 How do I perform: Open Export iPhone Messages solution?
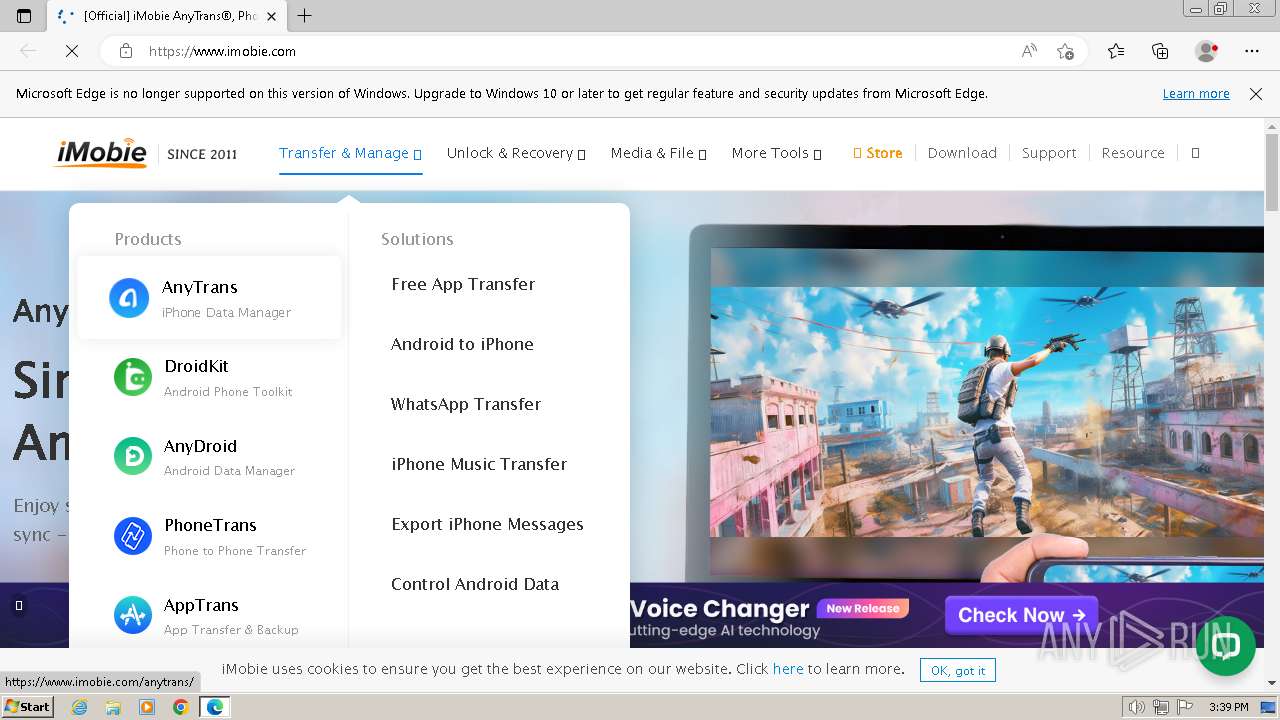pos(487,524)
